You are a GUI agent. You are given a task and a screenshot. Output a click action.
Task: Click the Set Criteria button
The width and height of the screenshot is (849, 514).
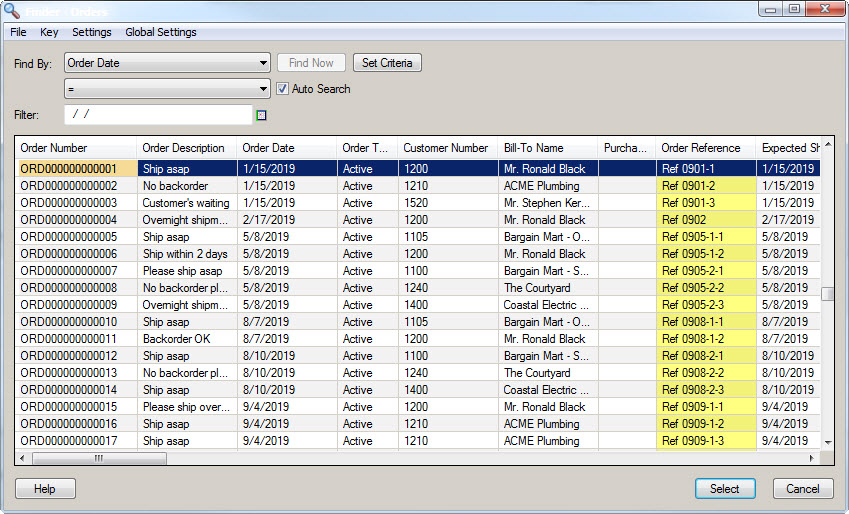(387, 63)
